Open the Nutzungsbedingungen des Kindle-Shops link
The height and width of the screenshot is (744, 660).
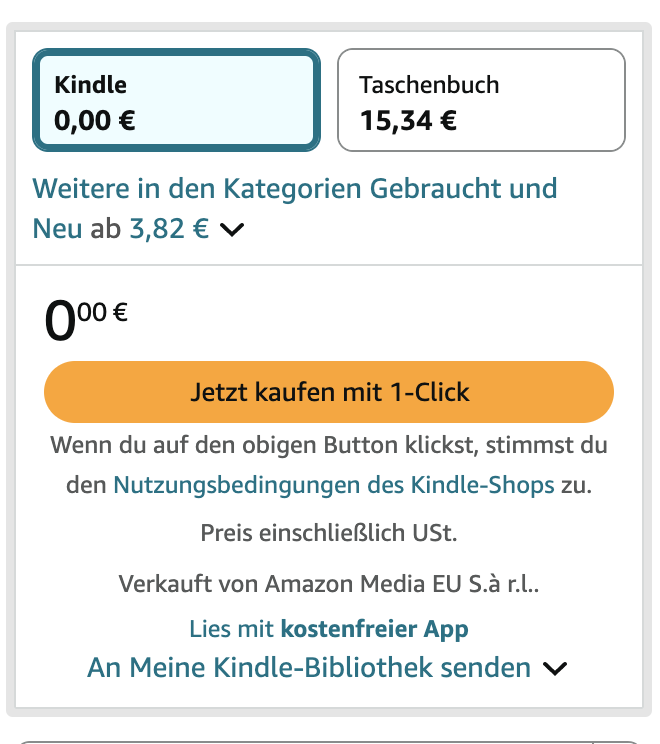333,486
